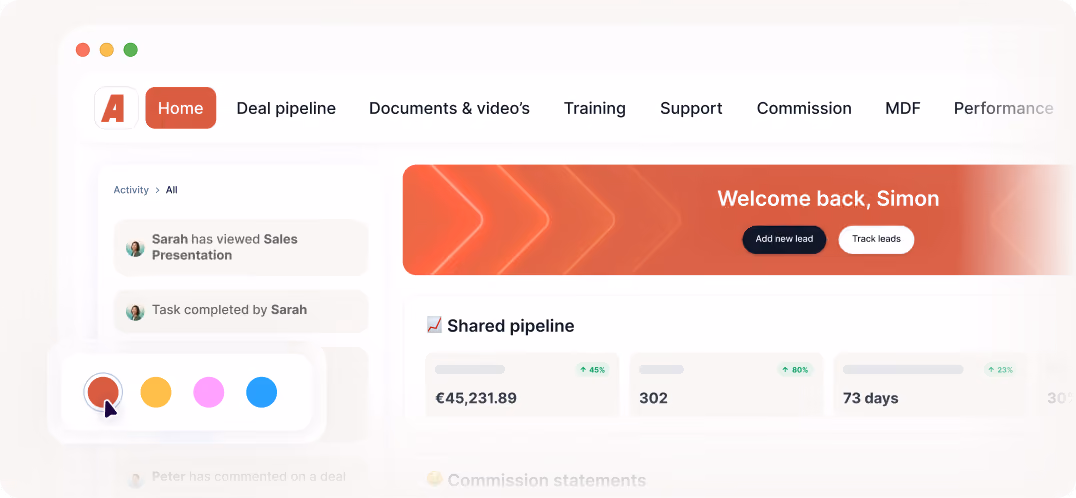Click the yellow minimize window button
The height and width of the screenshot is (498, 1076).
pyautogui.click(x=106, y=49)
